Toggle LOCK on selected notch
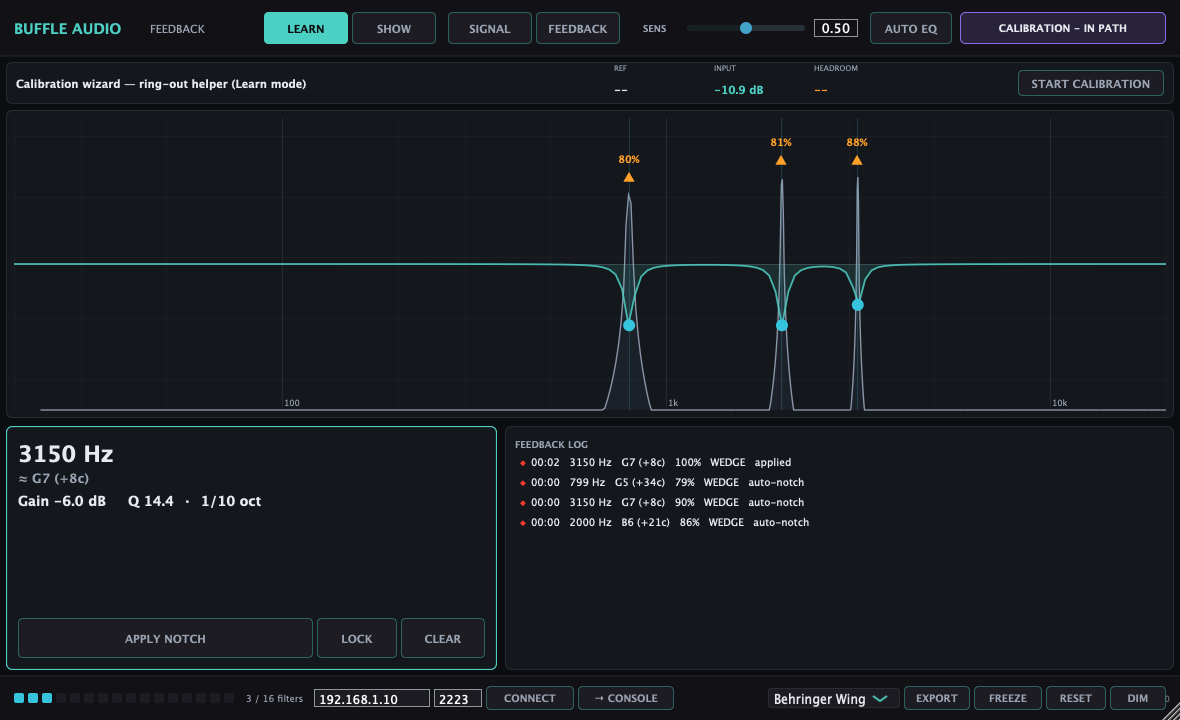 pyautogui.click(x=357, y=639)
